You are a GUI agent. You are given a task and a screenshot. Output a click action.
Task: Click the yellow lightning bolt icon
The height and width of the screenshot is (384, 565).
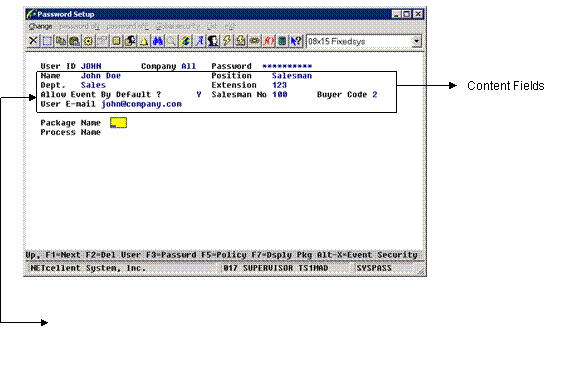pyautogui.click(x=227, y=41)
